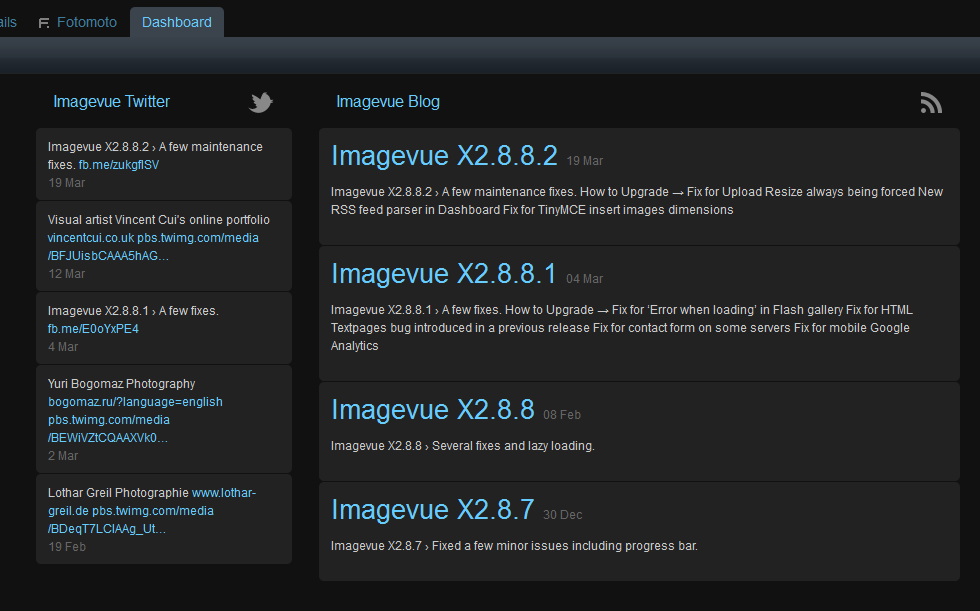Click the 04 Mar blog post date
The height and width of the screenshot is (611, 980).
pyautogui.click(x=584, y=279)
